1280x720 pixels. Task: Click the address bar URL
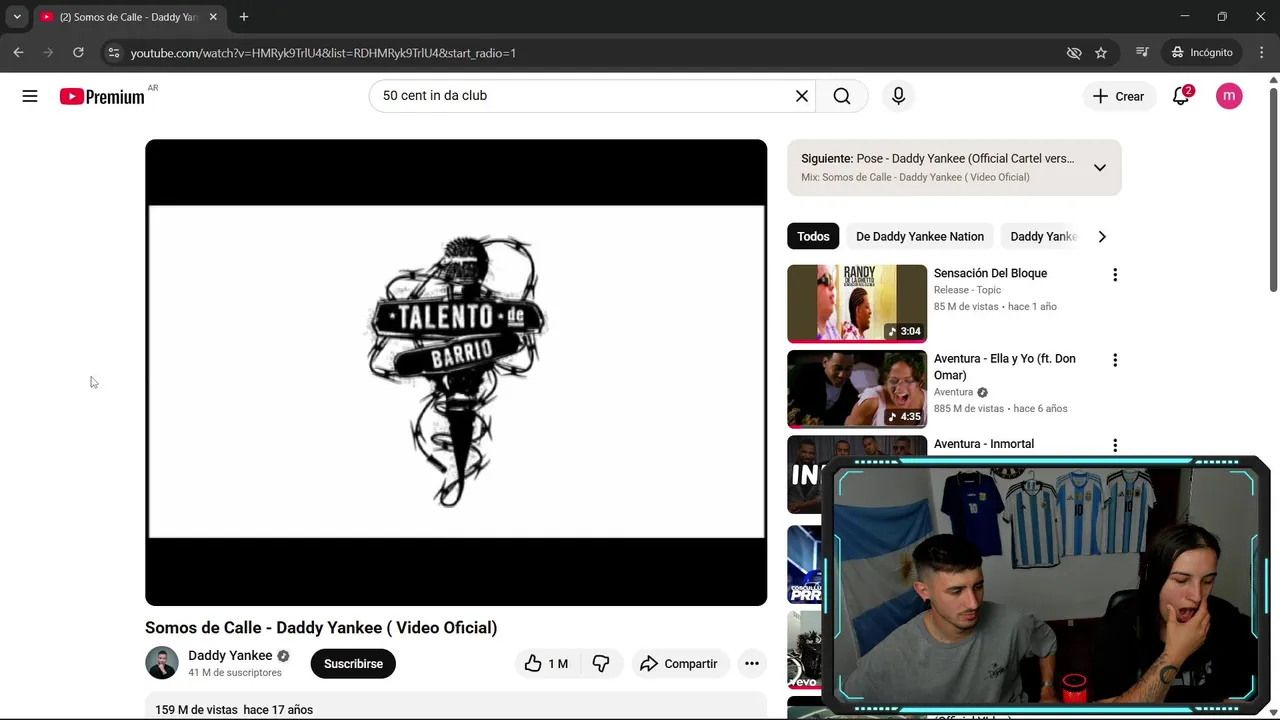click(323, 53)
